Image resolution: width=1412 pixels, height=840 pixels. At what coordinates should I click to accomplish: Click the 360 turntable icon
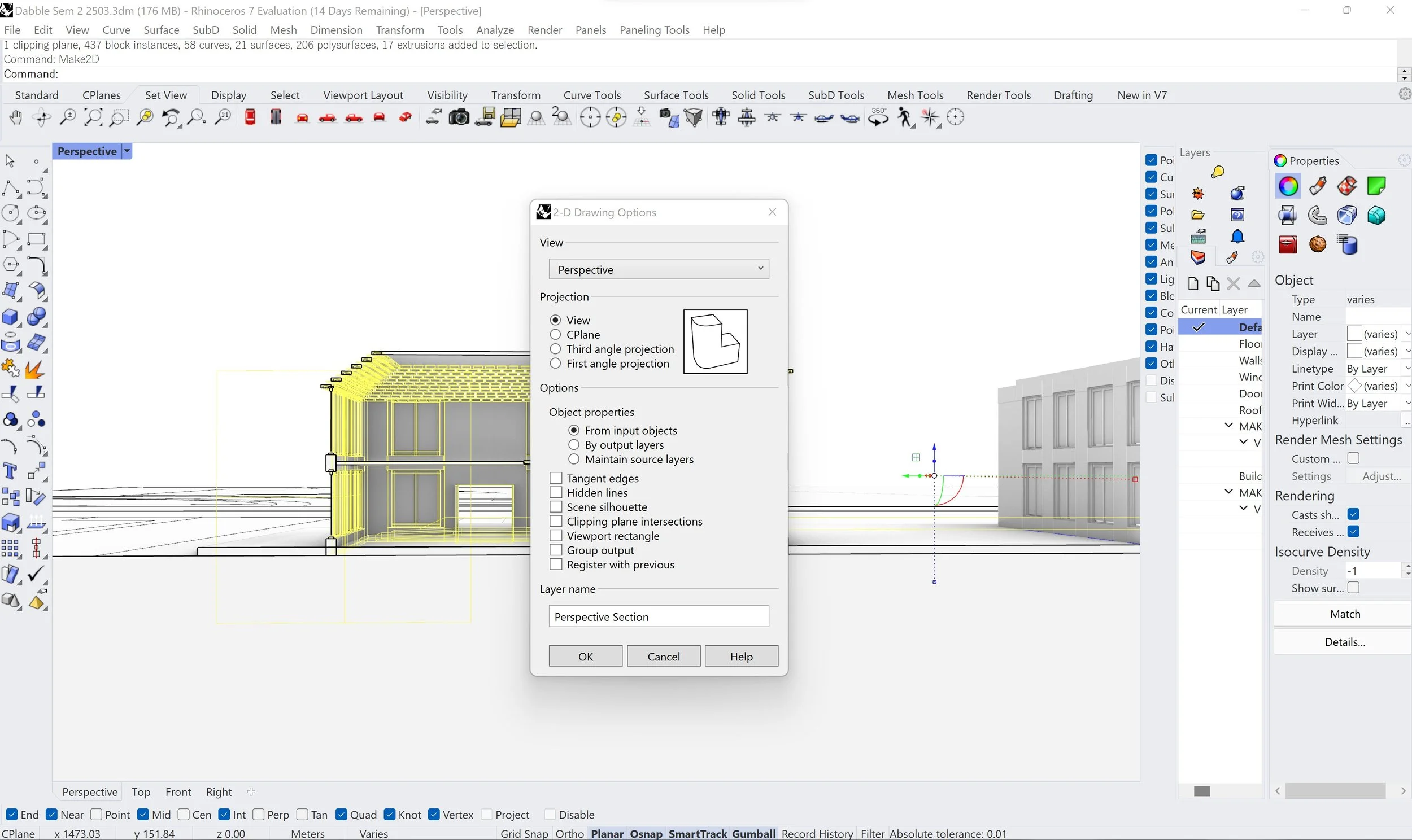[x=878, y=118]
